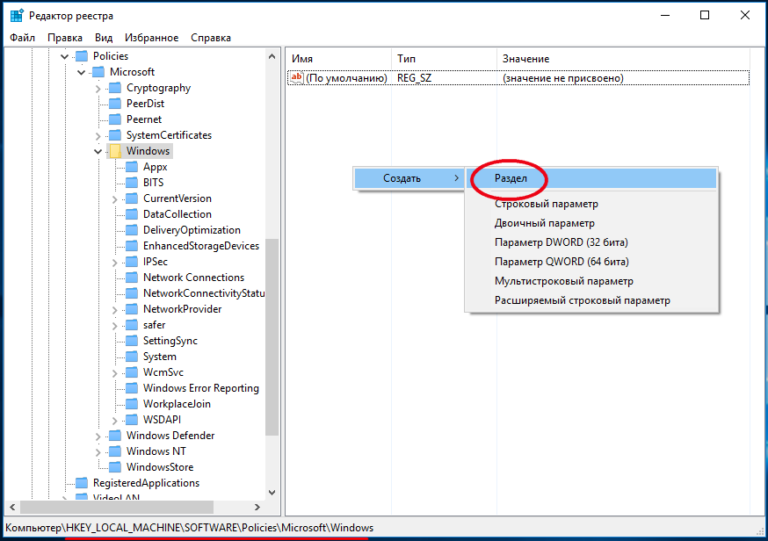Select the Network Connections key
Screen dimensions: 768x541
(x=193, y=278)
